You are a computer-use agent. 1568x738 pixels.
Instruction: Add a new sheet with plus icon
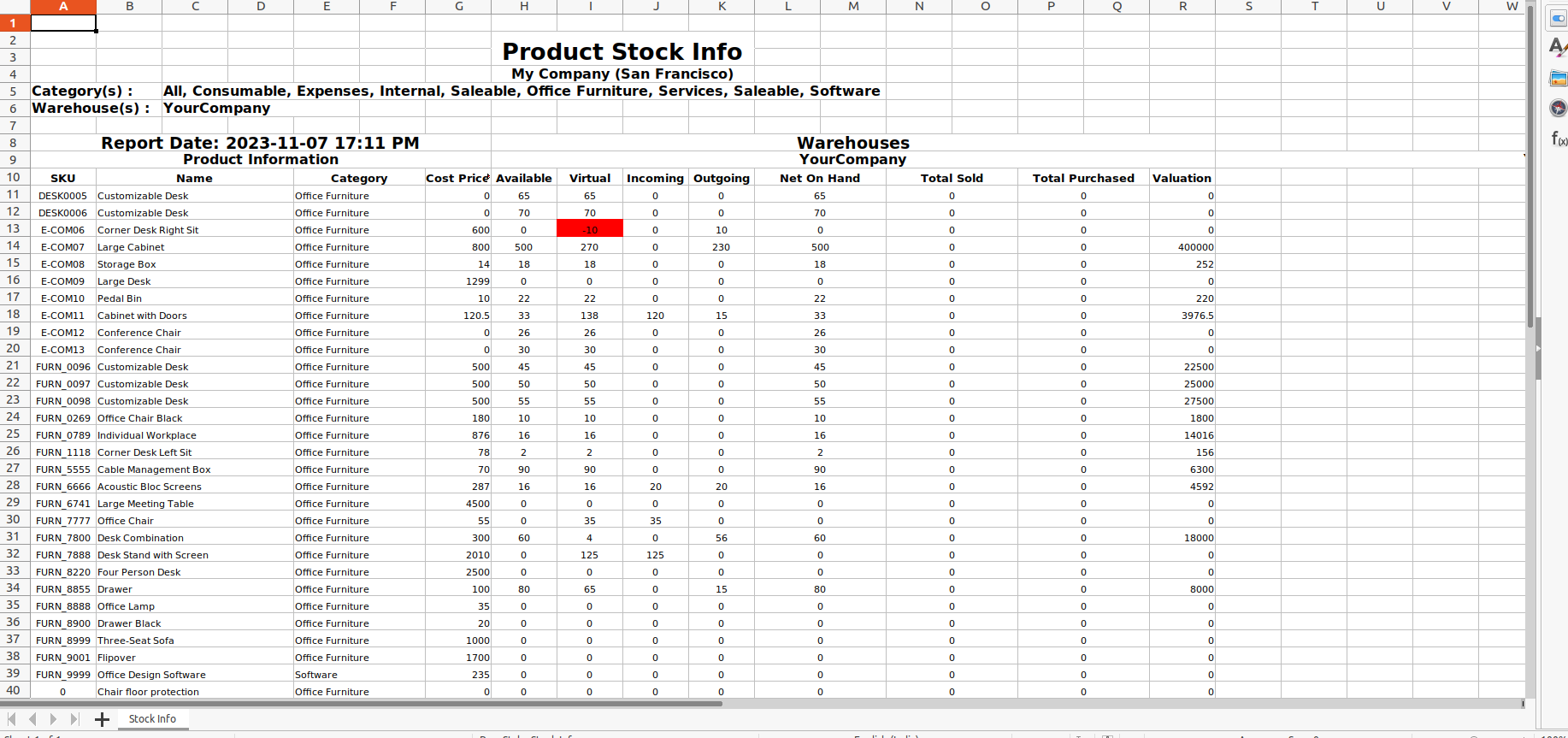pos(102,719)
